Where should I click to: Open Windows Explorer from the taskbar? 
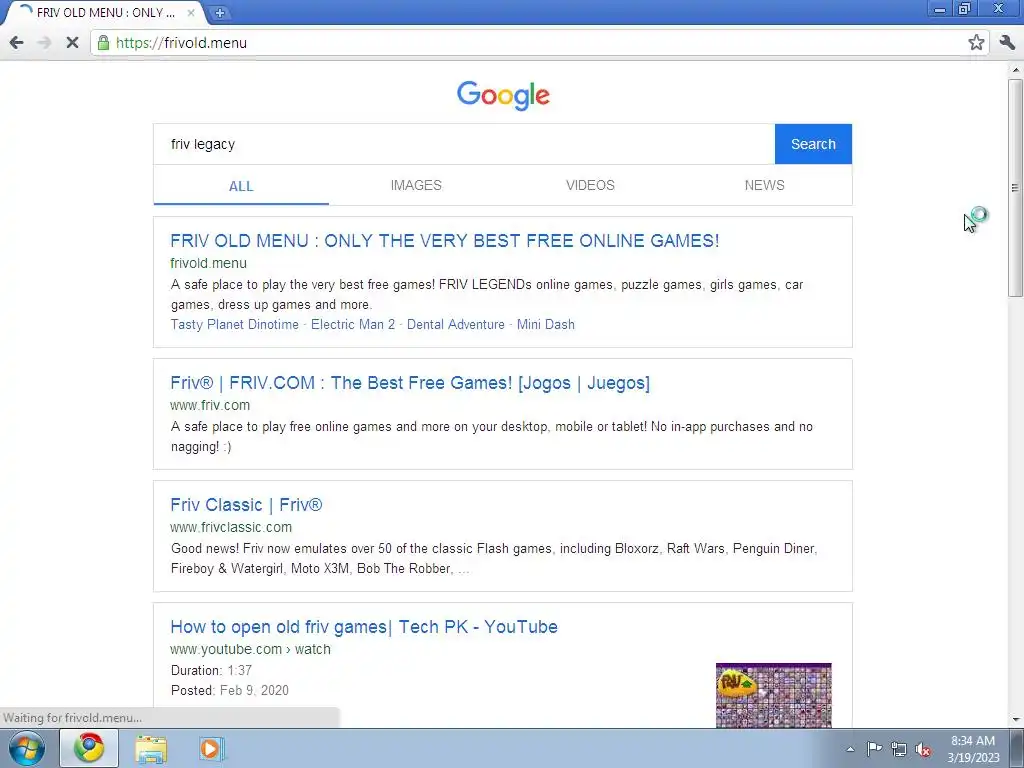(151, 749)
